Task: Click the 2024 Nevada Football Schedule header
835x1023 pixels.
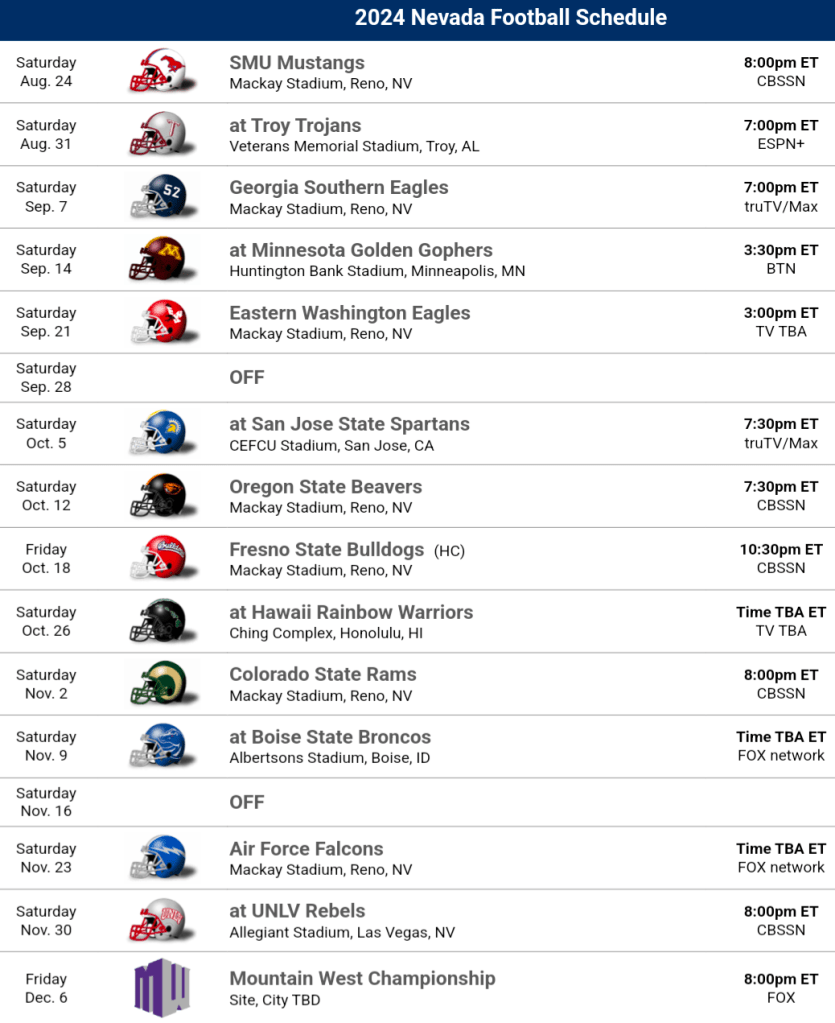Action: (x=510, y=18)
